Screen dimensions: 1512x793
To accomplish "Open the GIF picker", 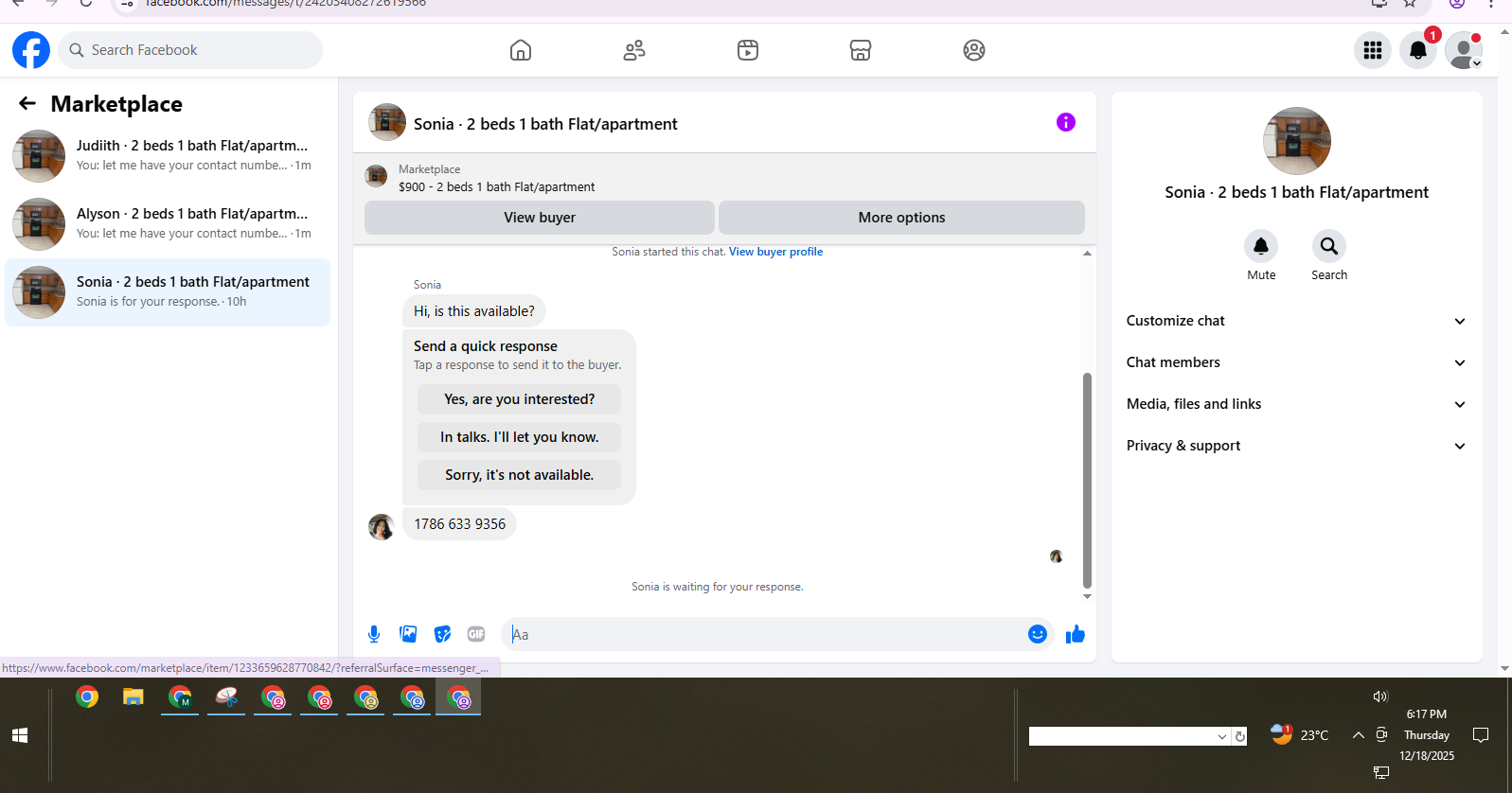I will point(476,634).
